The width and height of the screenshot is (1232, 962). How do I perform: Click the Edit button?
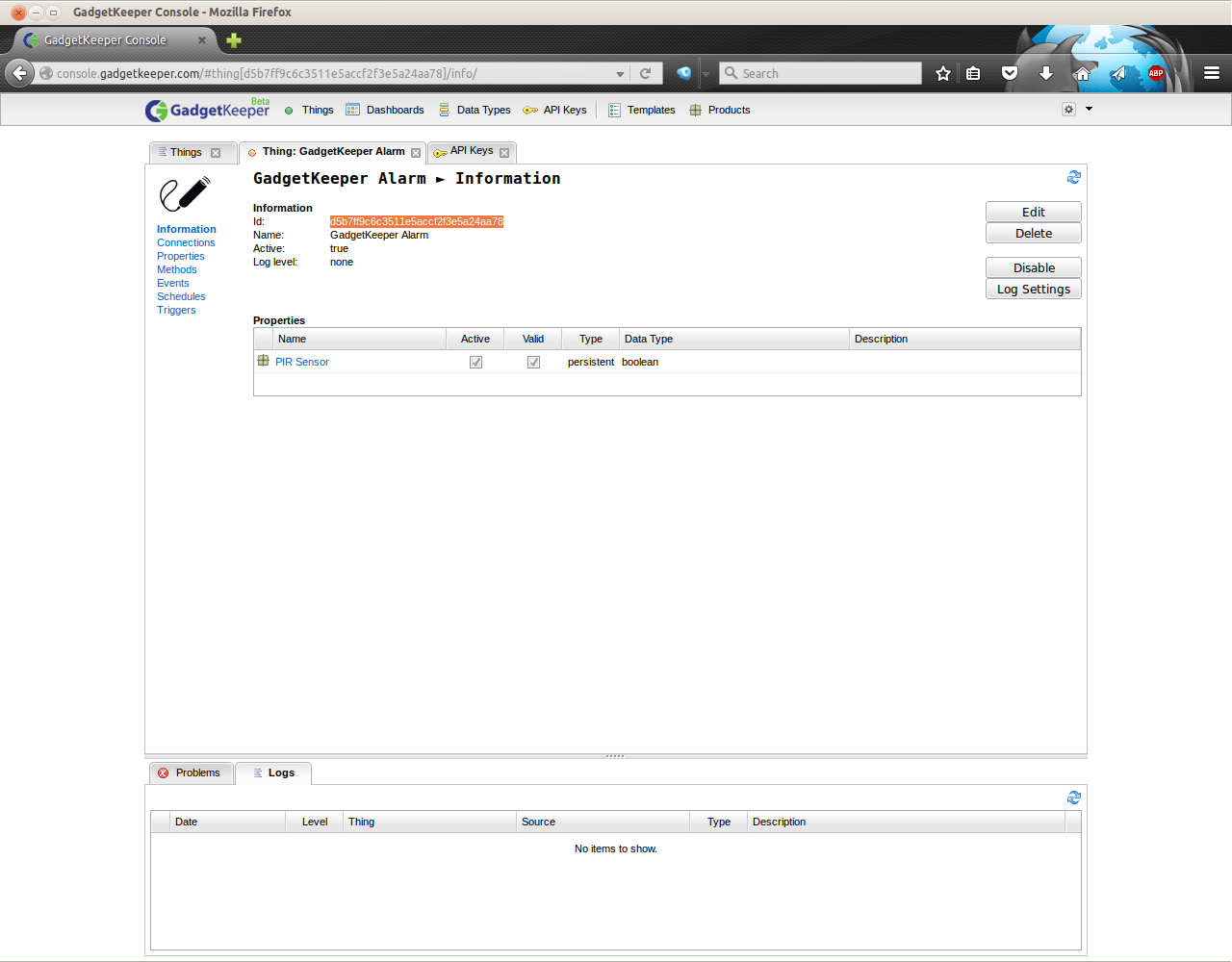click(x=1034, y=212)
